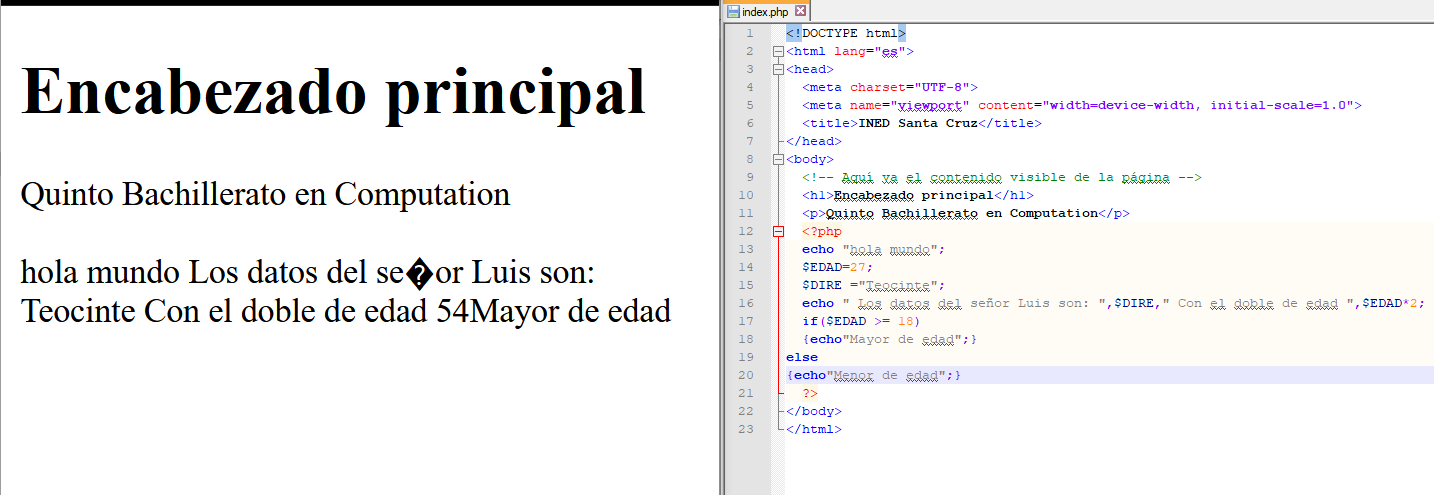This screenshot has width=1434, height=495.
Task: Click the green HTML comment line
Action: 1002,177
